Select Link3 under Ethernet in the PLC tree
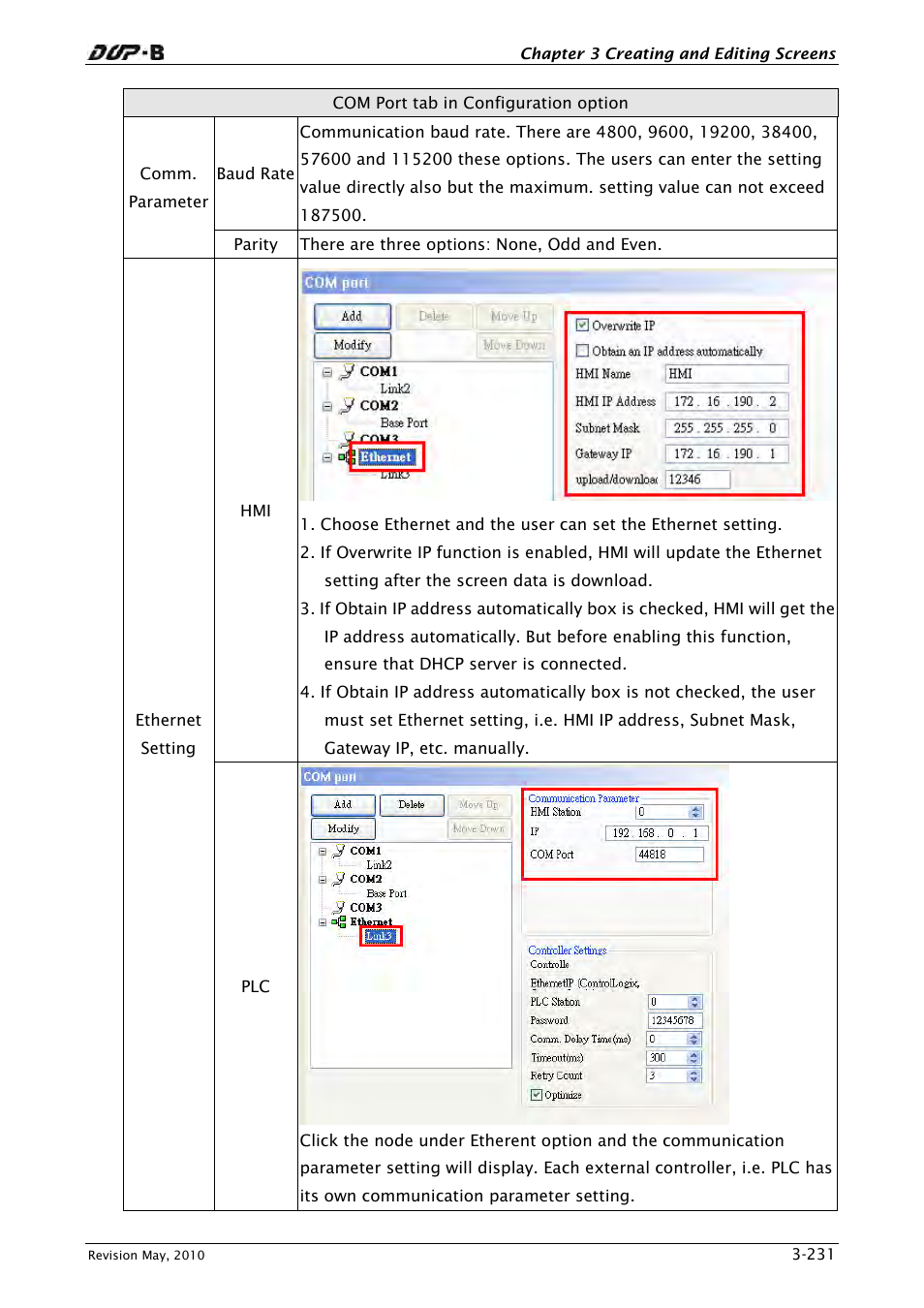This screenshot has width=924, height=1308. [380, 936]
